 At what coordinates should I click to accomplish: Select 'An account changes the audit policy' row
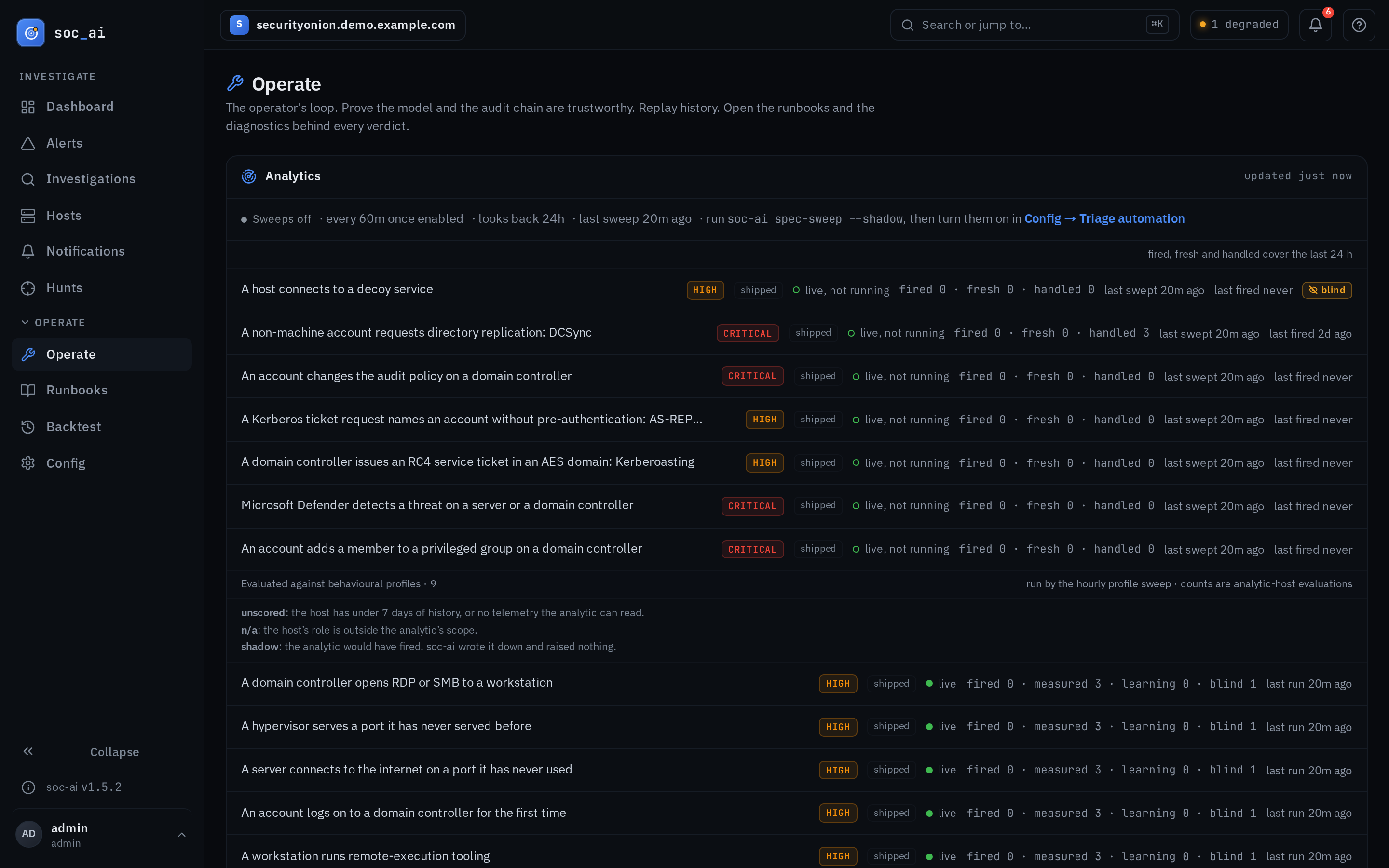[x=797, y=376]
